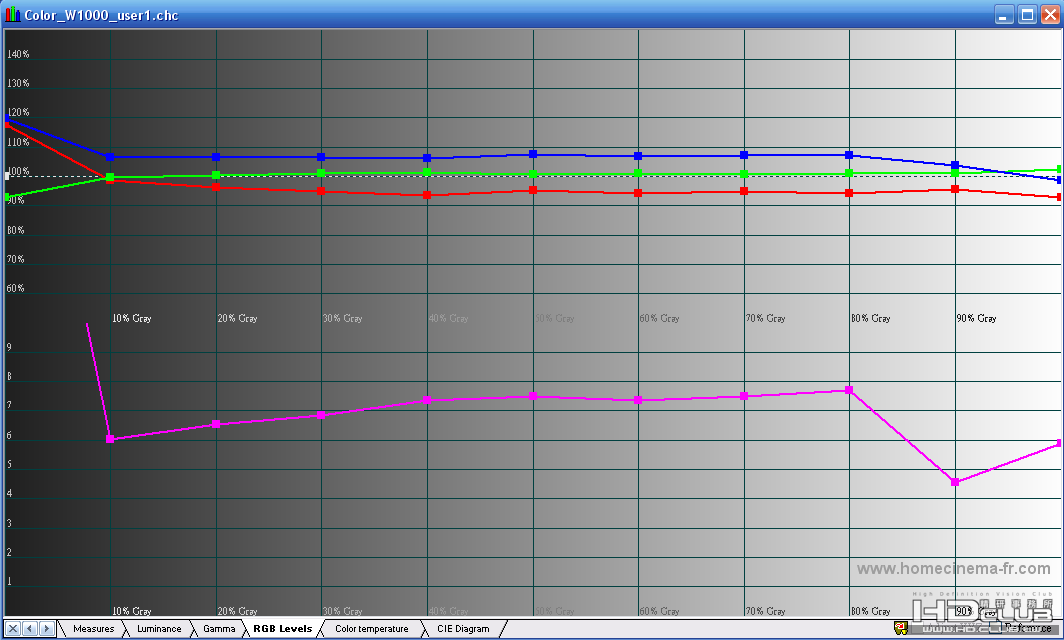
Task: Minimize the Color_W1000_user1.chc window
Action: 1004,14
